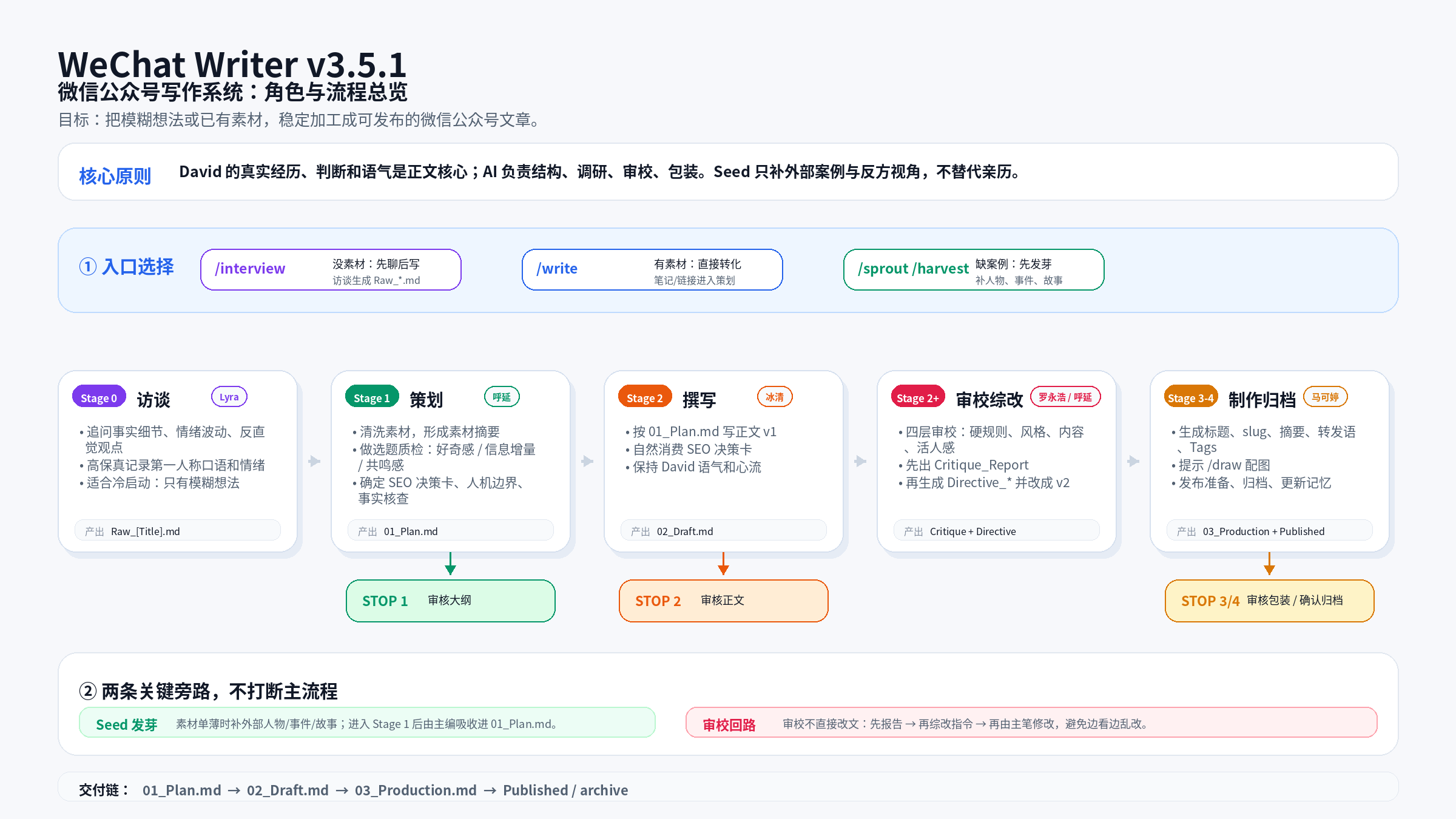Viewport: 1456px width, 819px height.
Task: Click 02_Draft.md in the 交付链 row
Action: pyautogui.click(x=288, y=790)
